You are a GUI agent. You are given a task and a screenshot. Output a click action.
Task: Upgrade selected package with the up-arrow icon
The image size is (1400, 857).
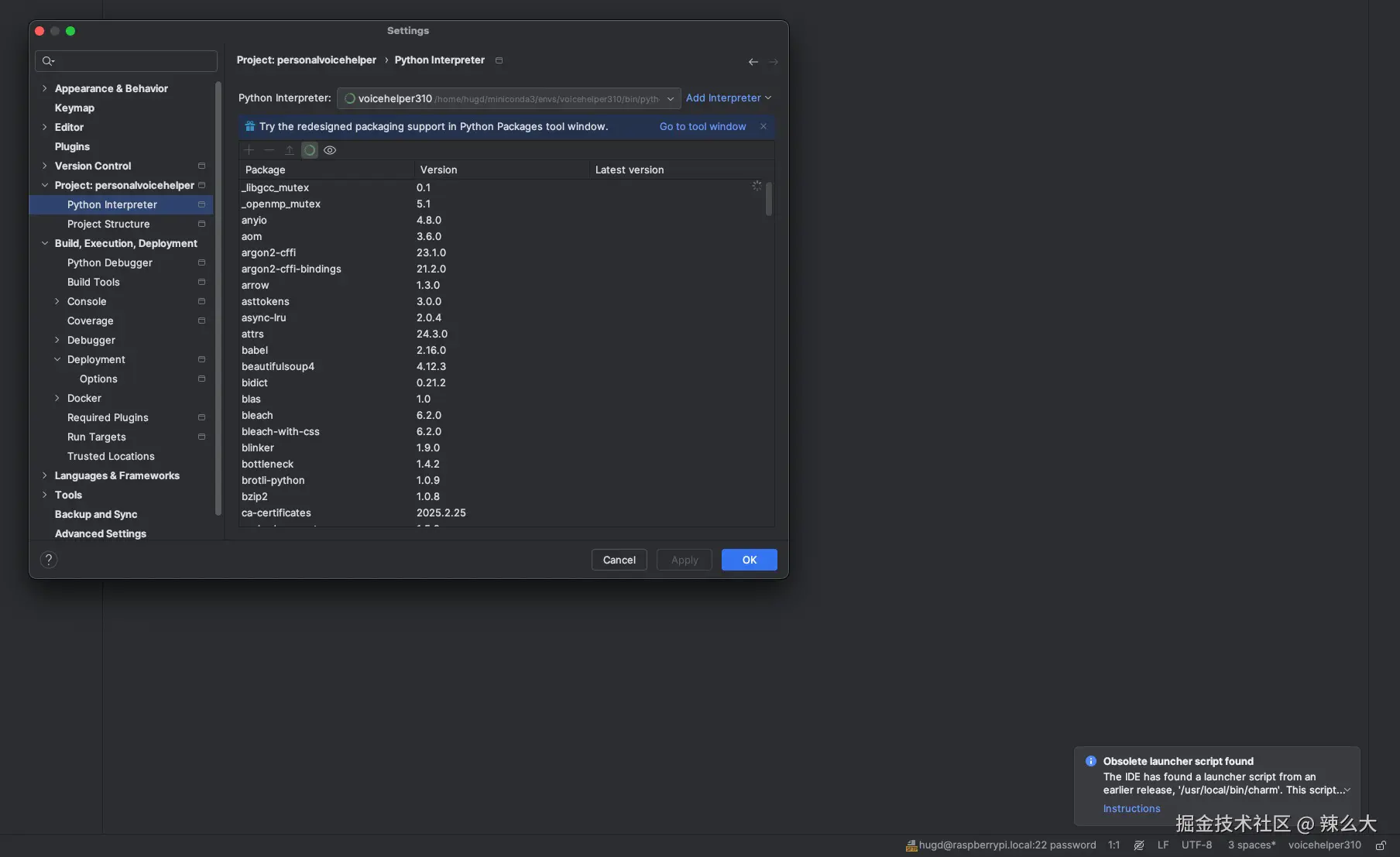tap(290, 150)
